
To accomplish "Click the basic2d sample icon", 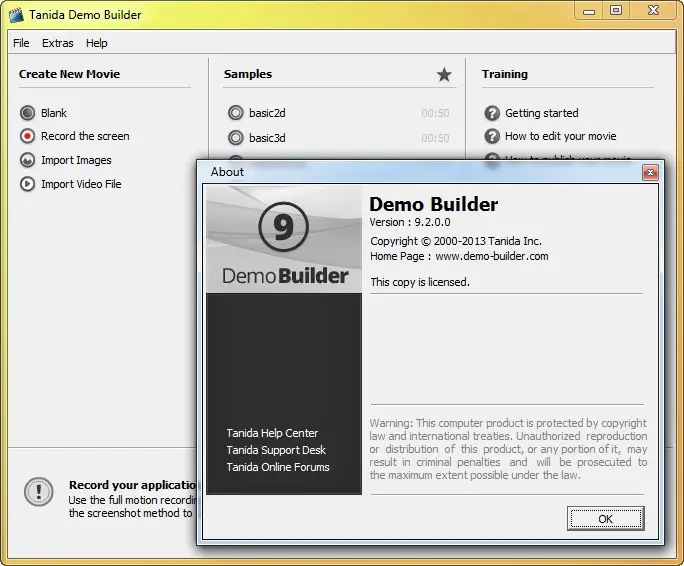I will point(236,113).
